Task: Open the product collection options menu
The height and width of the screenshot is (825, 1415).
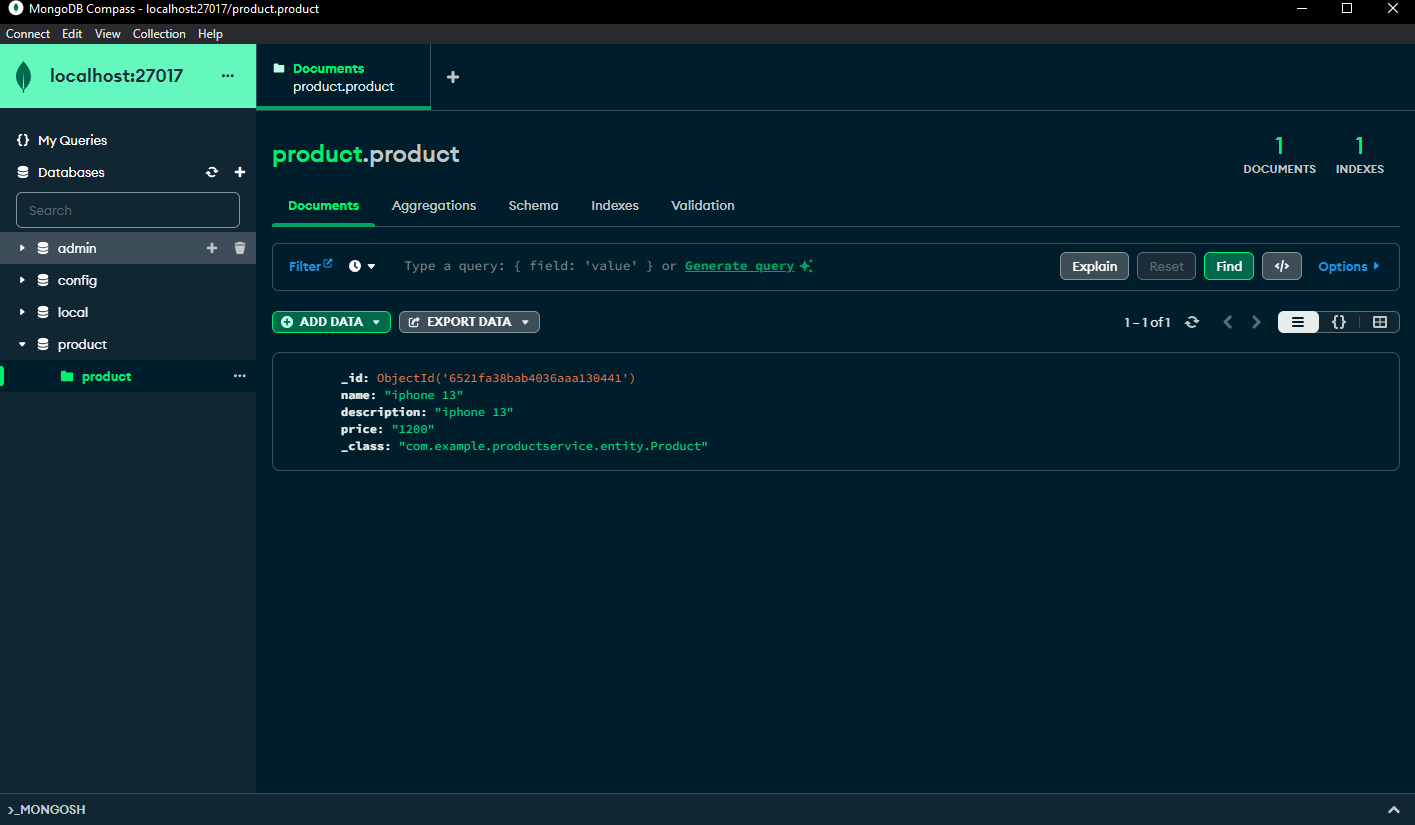Action: [x=239, y=376]
